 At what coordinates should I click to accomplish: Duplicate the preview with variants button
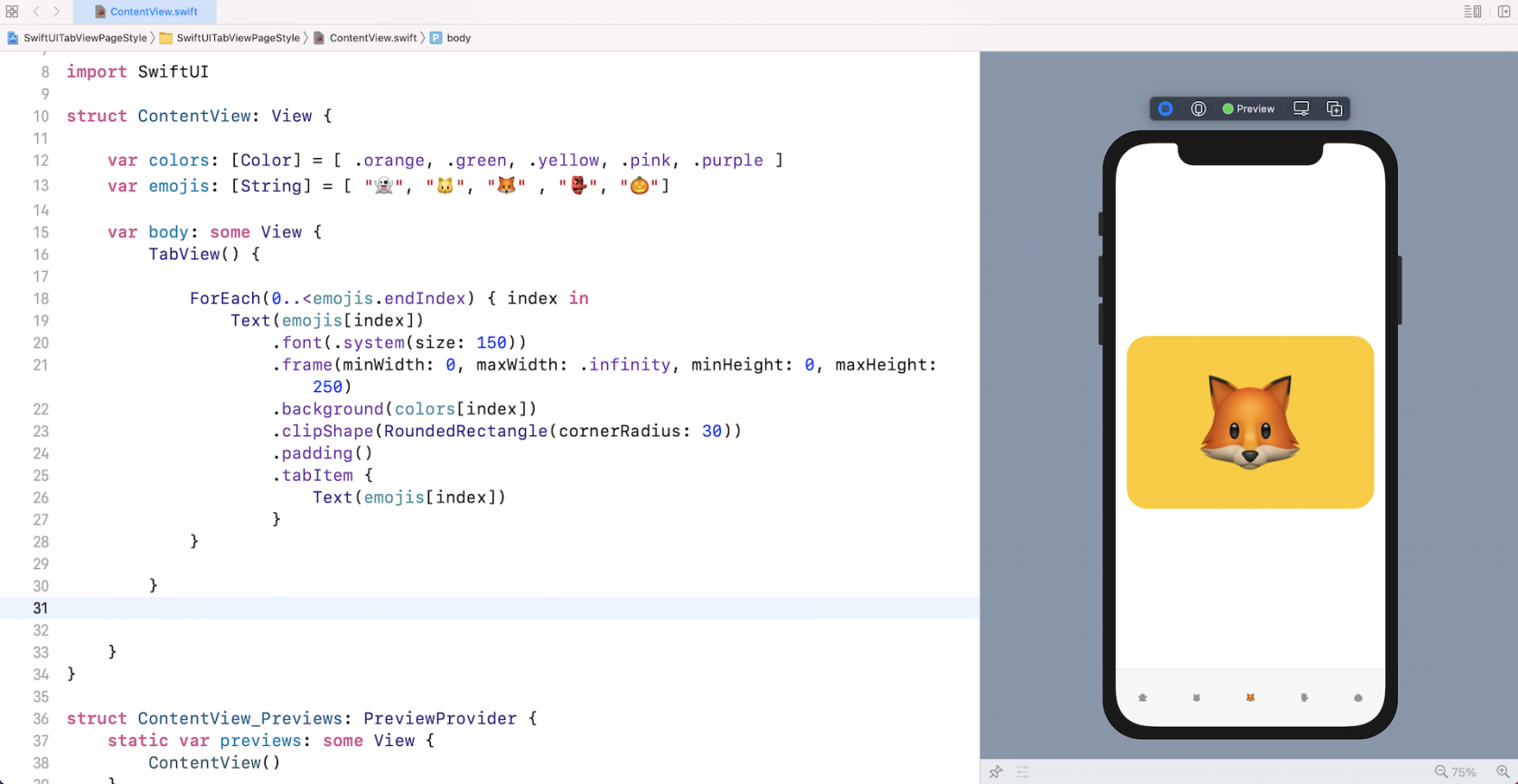click(x=1335, y=108)
